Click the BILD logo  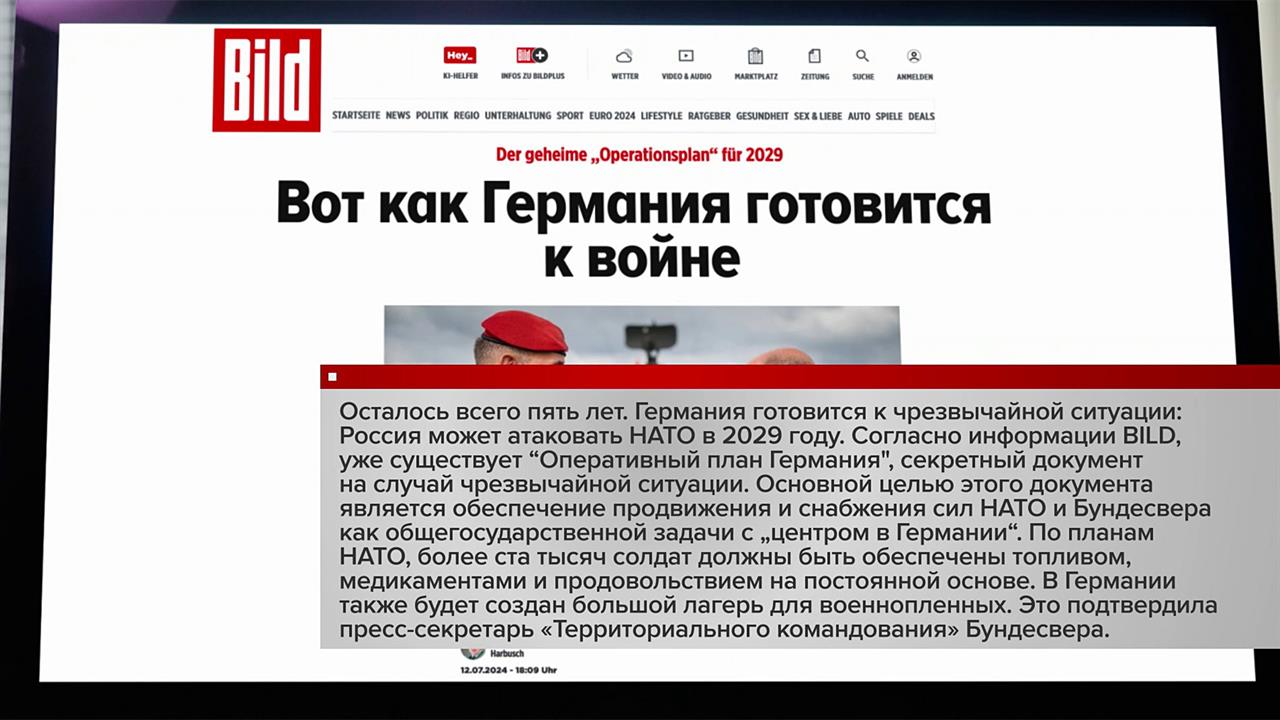pyautogui.click(x=267, y=80)
